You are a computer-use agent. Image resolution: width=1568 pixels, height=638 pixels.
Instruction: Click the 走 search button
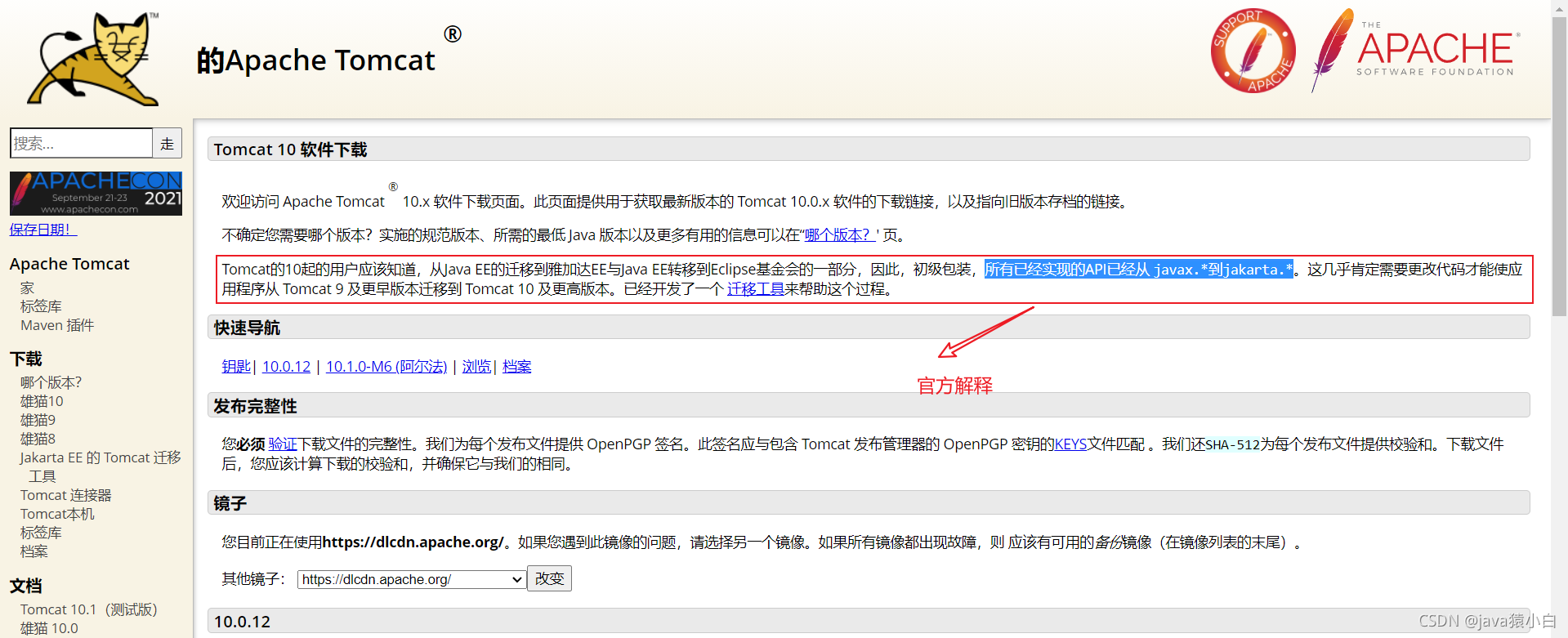168,143
